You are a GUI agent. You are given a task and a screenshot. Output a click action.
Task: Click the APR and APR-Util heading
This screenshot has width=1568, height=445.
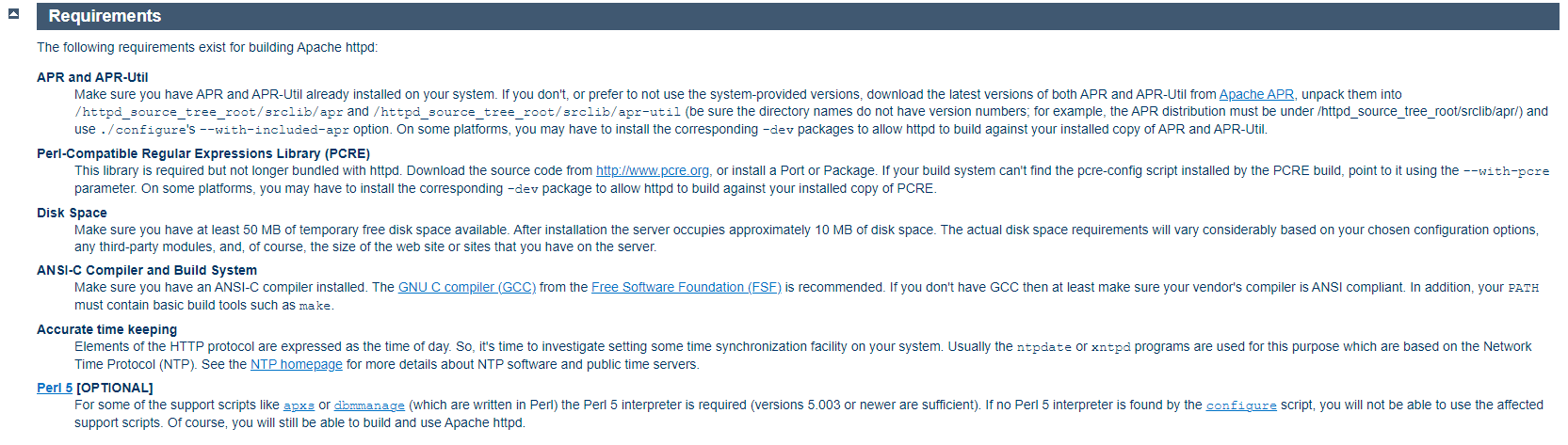92,77
